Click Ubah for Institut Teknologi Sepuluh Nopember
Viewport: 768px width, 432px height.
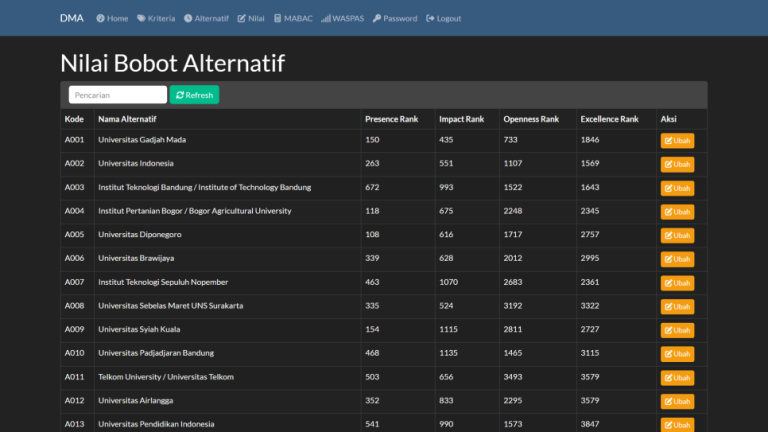coord(677,283)
